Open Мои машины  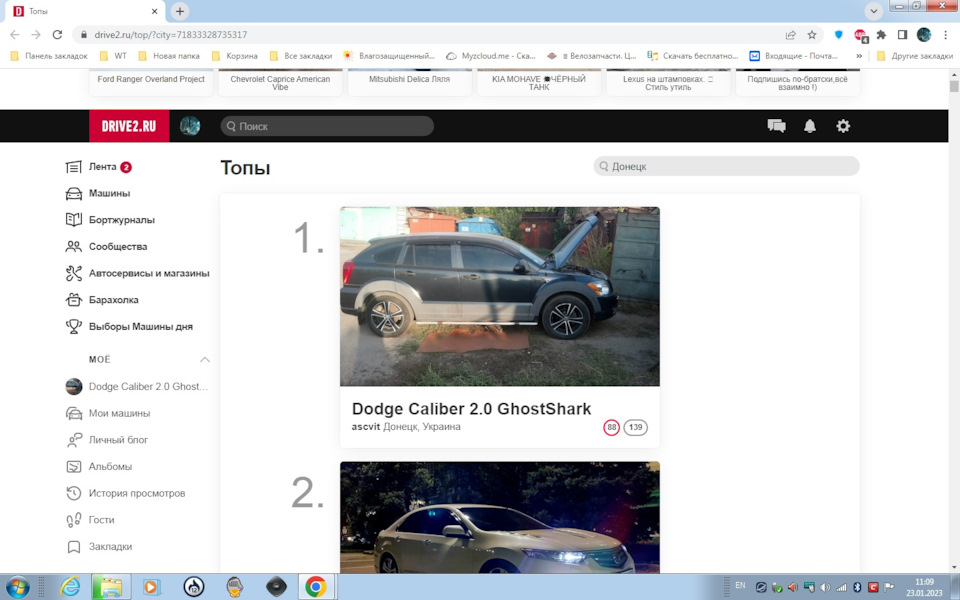(119, 413)
